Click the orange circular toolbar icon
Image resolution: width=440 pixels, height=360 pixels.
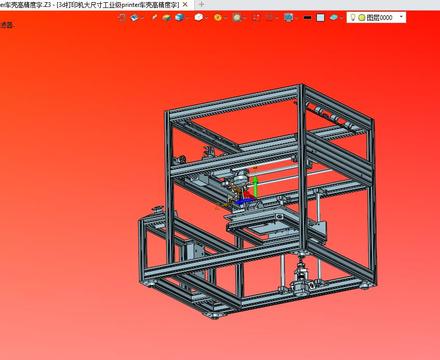pos(218,17)
